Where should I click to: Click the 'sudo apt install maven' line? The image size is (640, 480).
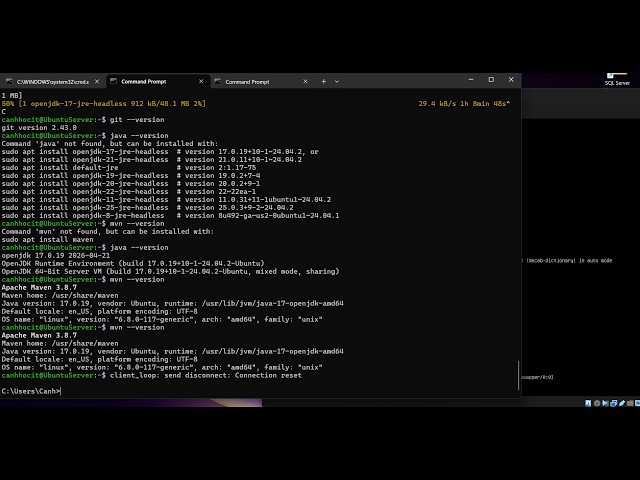[47, 240]
